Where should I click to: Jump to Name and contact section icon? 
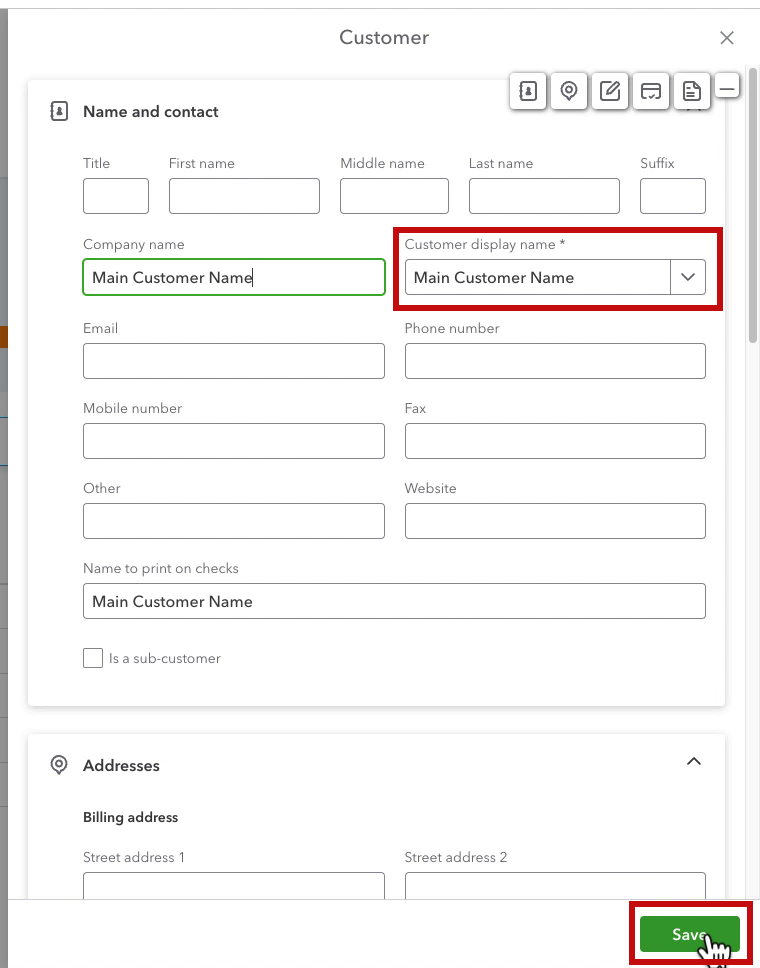click(528, 91)
